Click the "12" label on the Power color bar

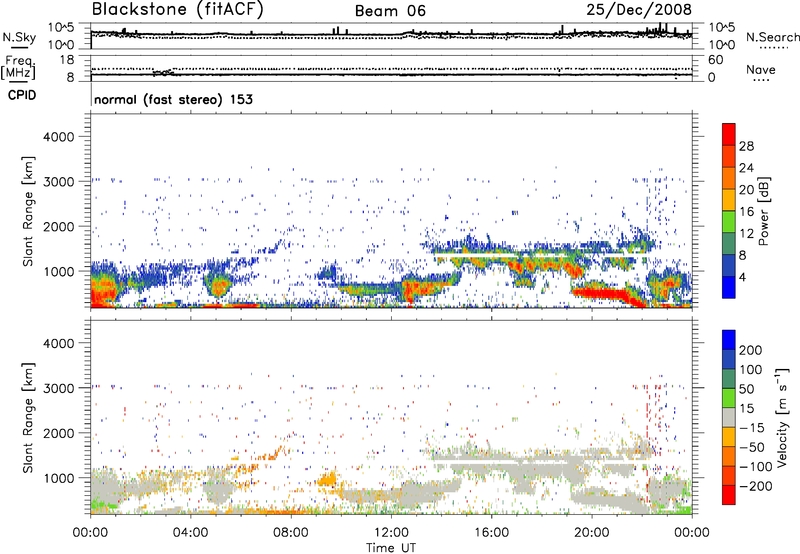pos(746,234)
